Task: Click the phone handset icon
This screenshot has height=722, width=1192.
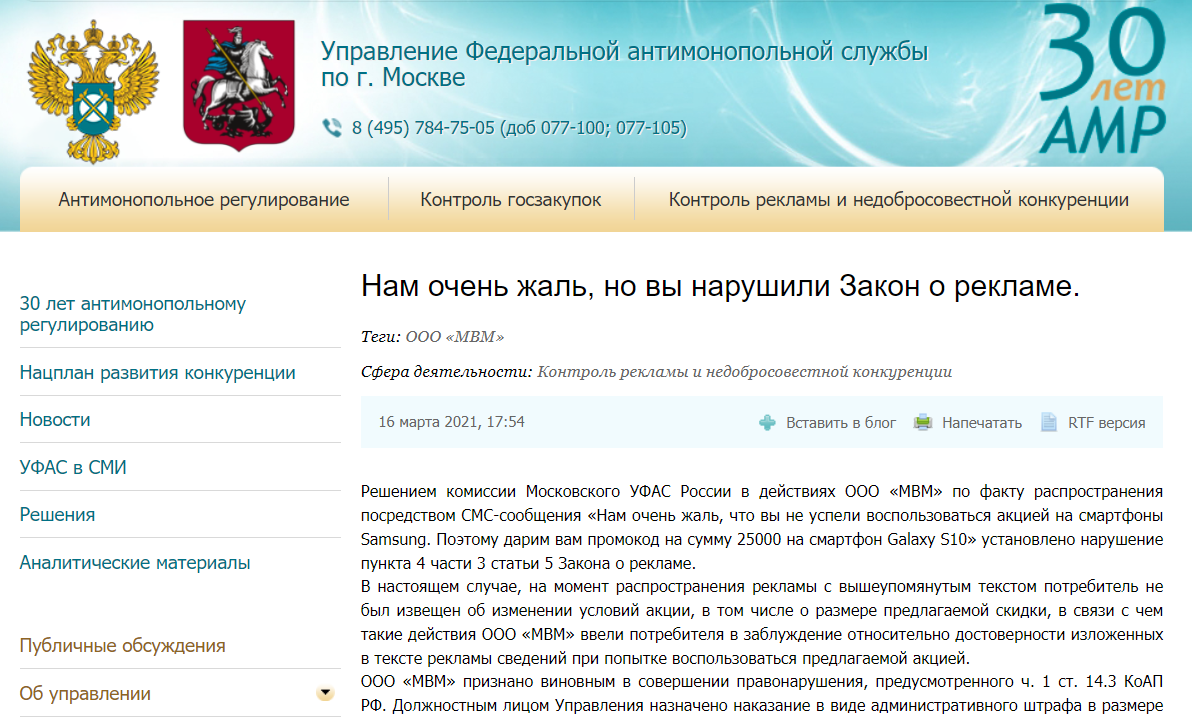Action: click(x=332, y=127)
